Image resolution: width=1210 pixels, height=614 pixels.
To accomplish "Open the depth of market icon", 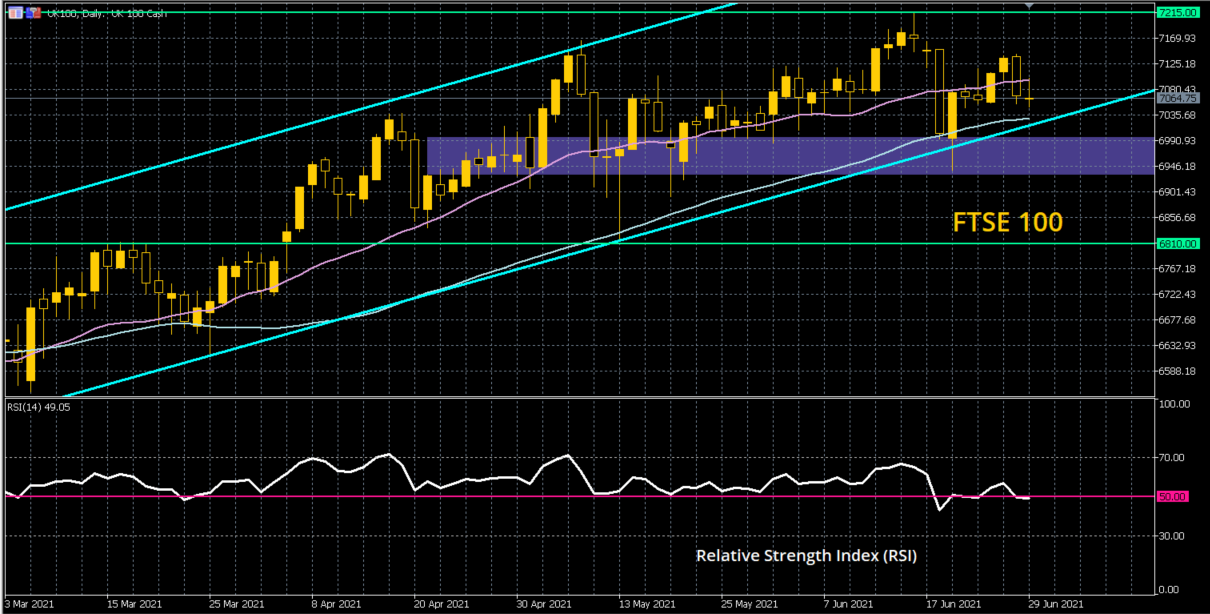I will [x=33, y=12].
